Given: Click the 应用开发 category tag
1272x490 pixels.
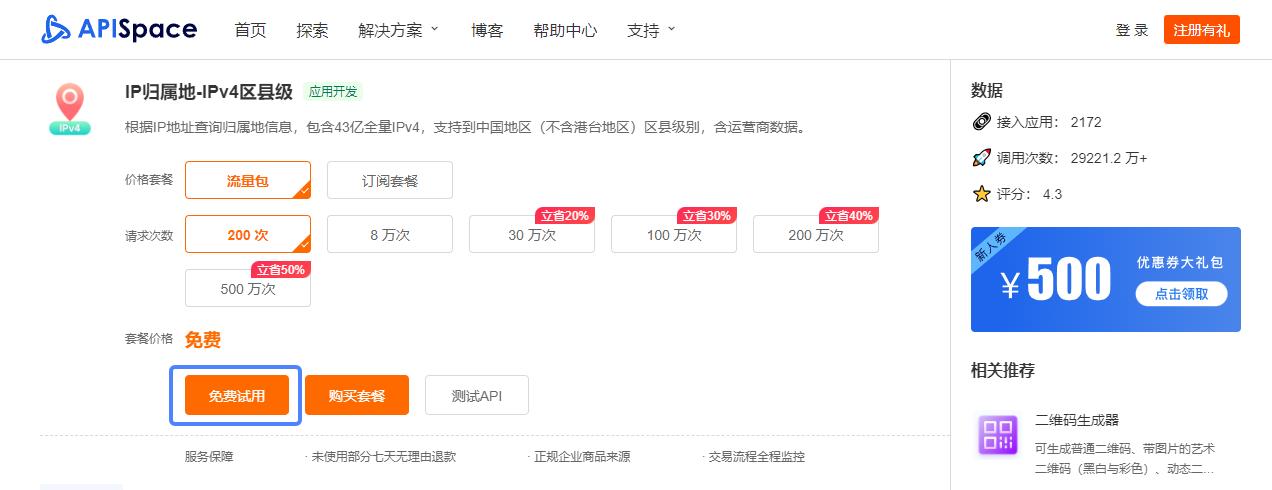Looking at the screenshot, I should tap(333, 92).
